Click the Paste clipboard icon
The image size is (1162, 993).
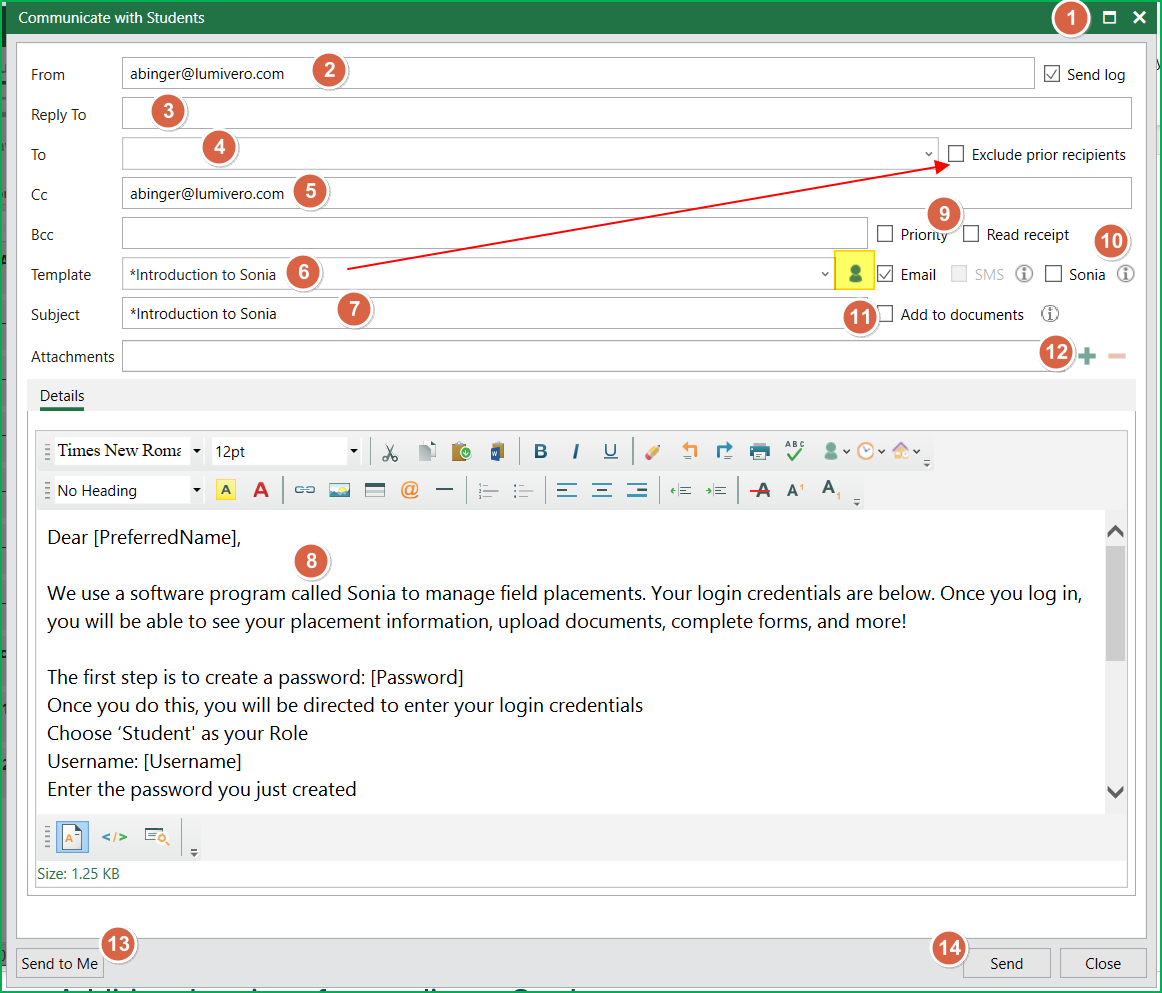462,451
